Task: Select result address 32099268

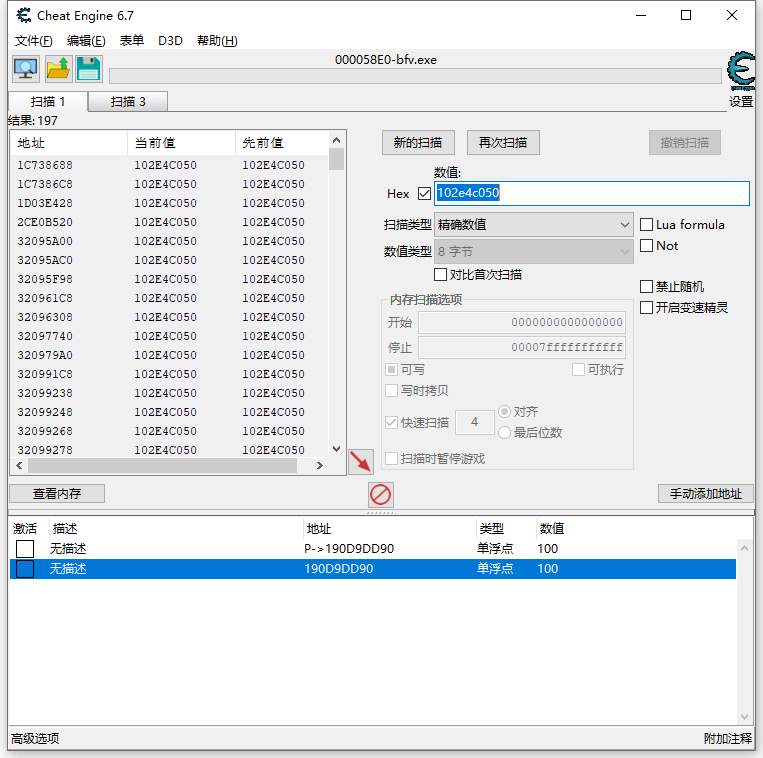Action: pyautogui.click(x=45, y=431)
